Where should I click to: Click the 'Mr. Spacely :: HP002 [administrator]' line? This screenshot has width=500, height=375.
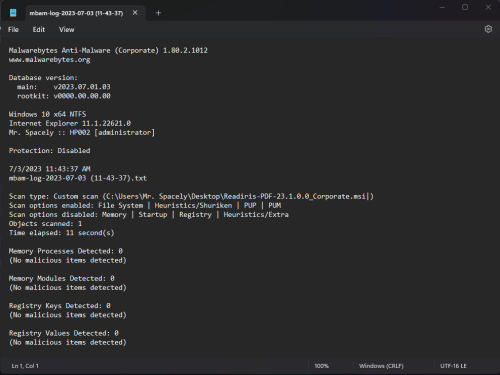pyautogui.click(x=82, y=133)
